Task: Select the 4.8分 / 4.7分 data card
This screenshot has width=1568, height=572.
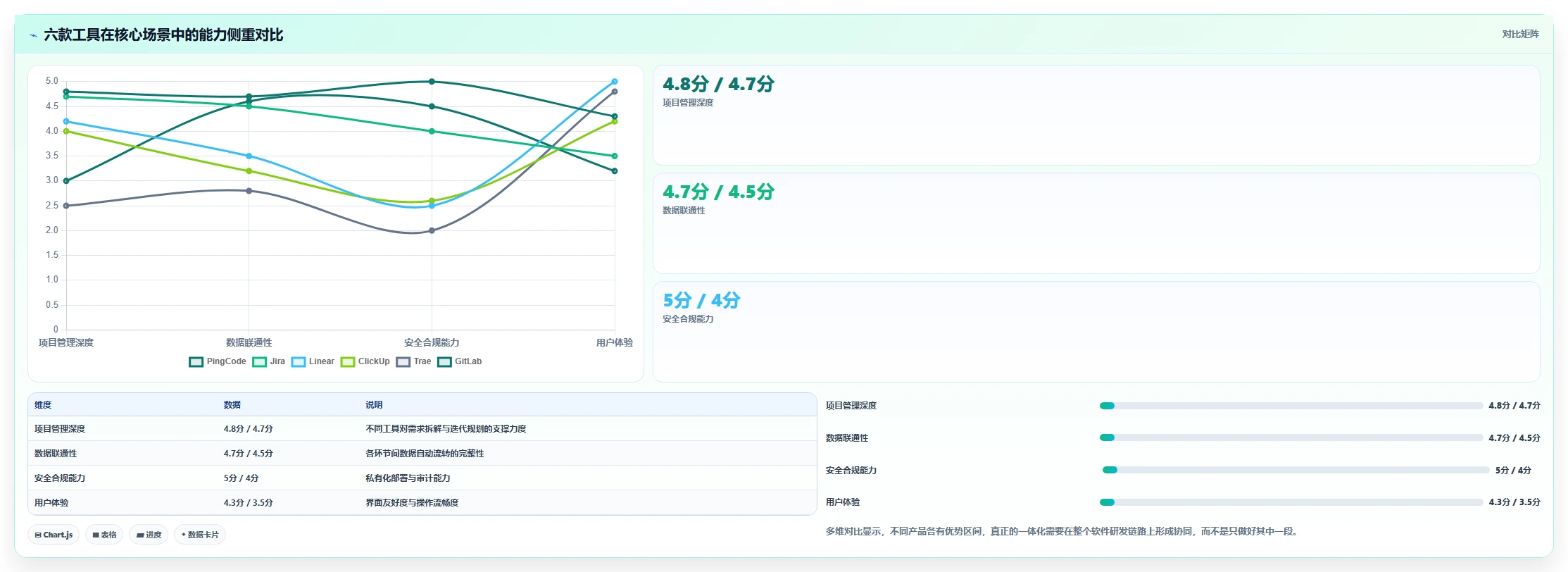Action: coord(1096,116)
